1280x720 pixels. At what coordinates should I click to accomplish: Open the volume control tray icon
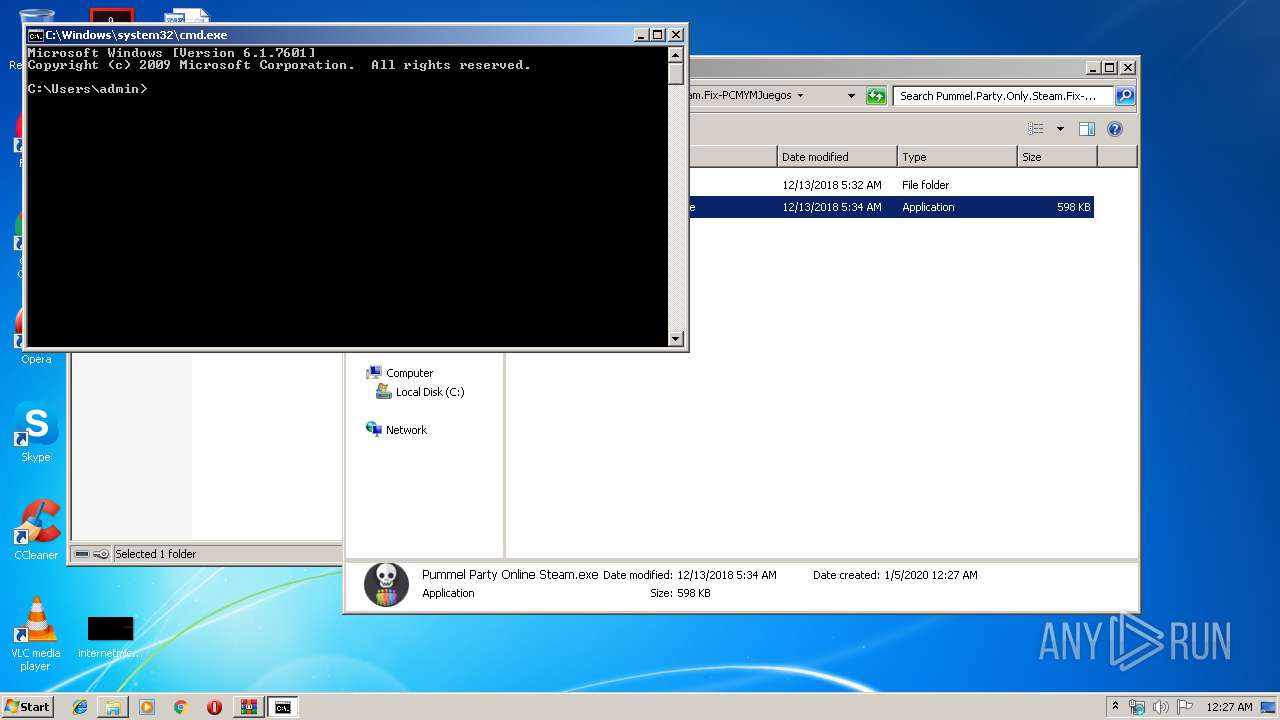[1161, 707]
